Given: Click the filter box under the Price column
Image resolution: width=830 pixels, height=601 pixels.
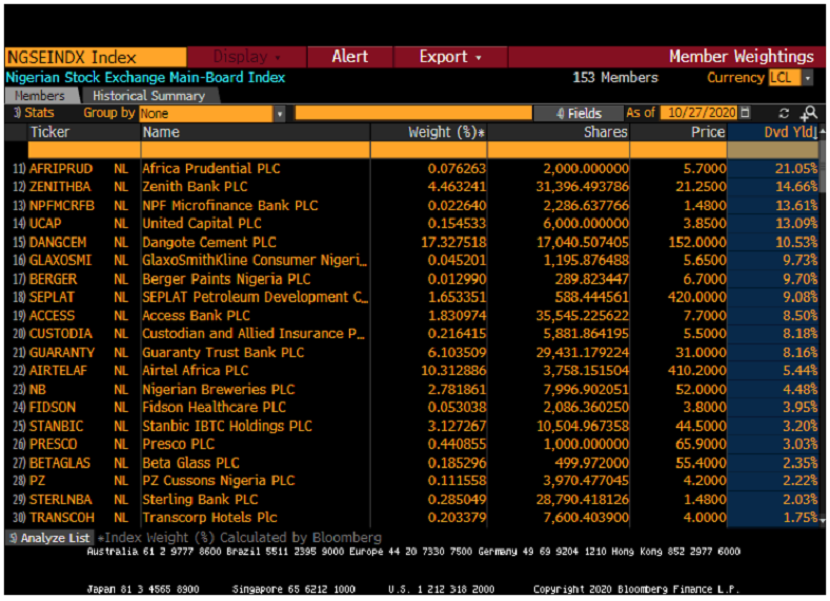Looking at the screenshot, I should tap(679, 150).
